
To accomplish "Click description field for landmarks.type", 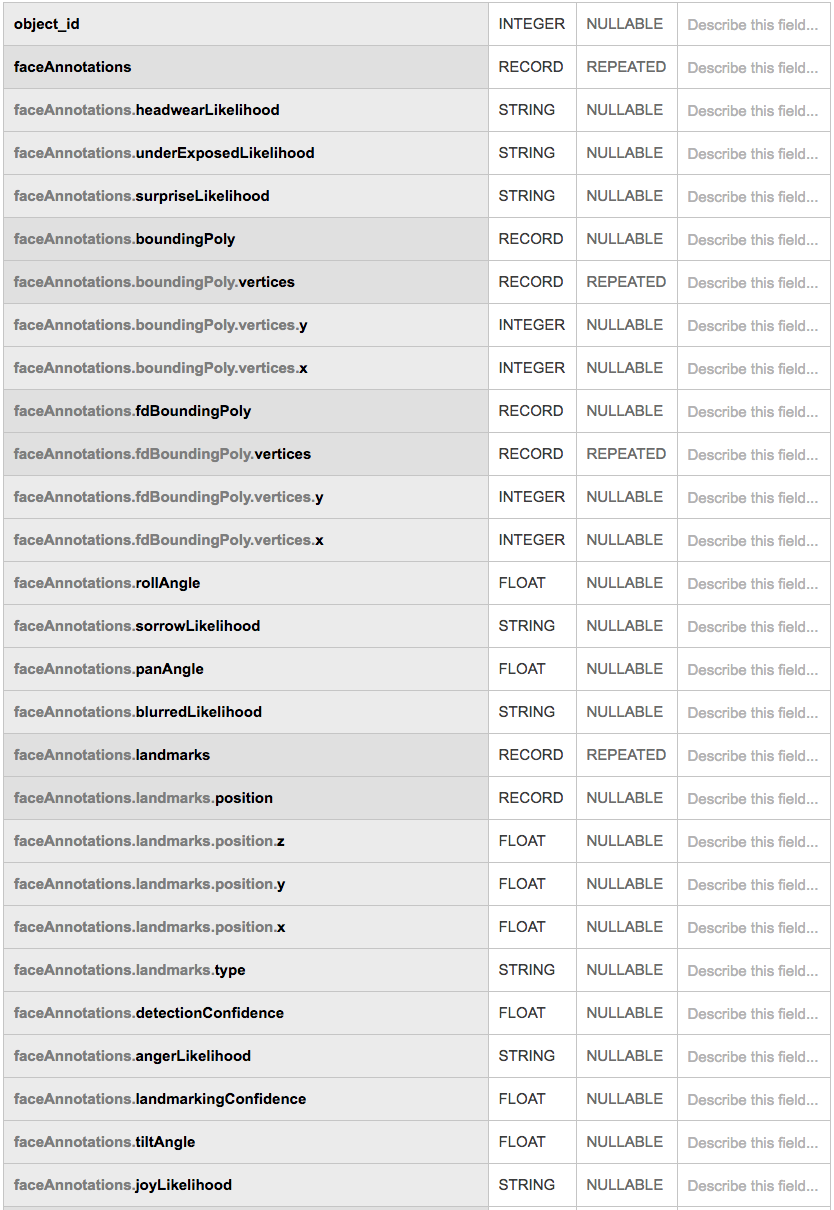I will point(752,971).
